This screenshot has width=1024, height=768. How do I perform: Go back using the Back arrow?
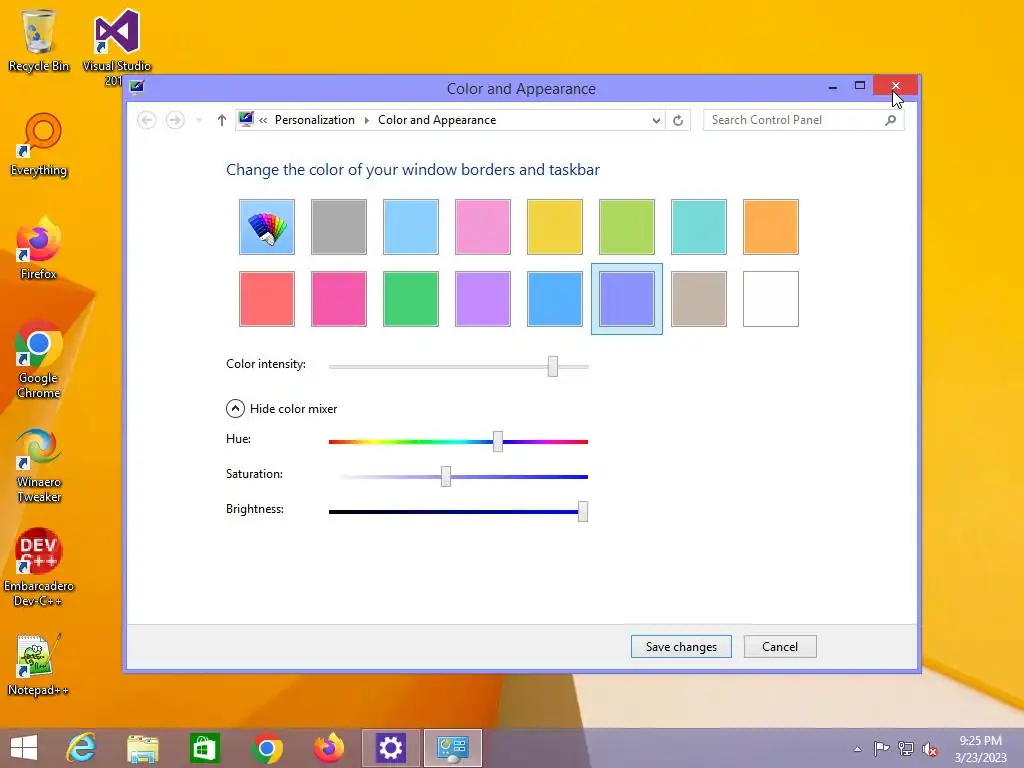[x=146, y=120]
